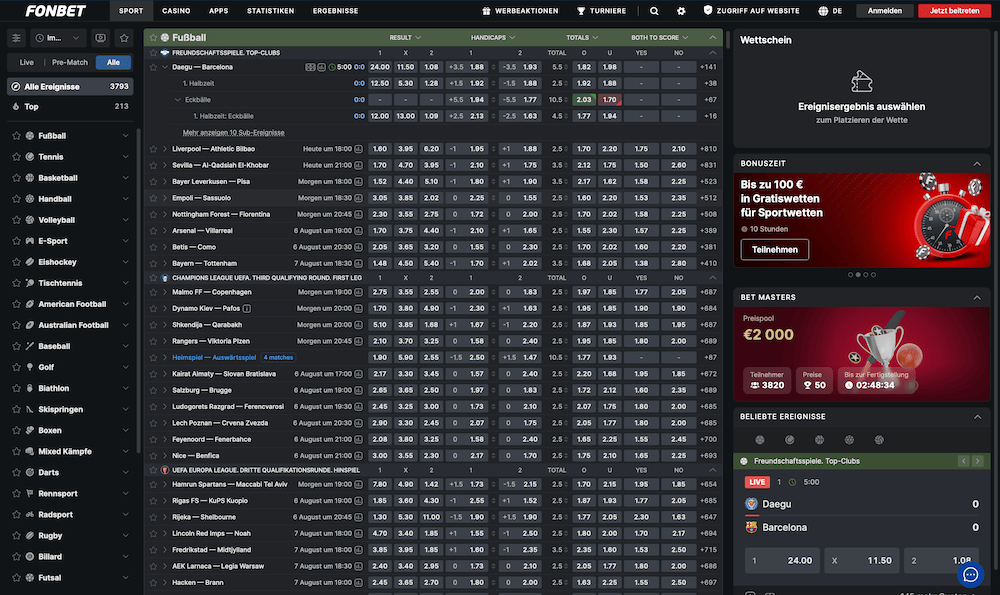Open the TOTALS market dropdown
Viewport: 1000px width, 595px height.
click(x=582, y=38)
